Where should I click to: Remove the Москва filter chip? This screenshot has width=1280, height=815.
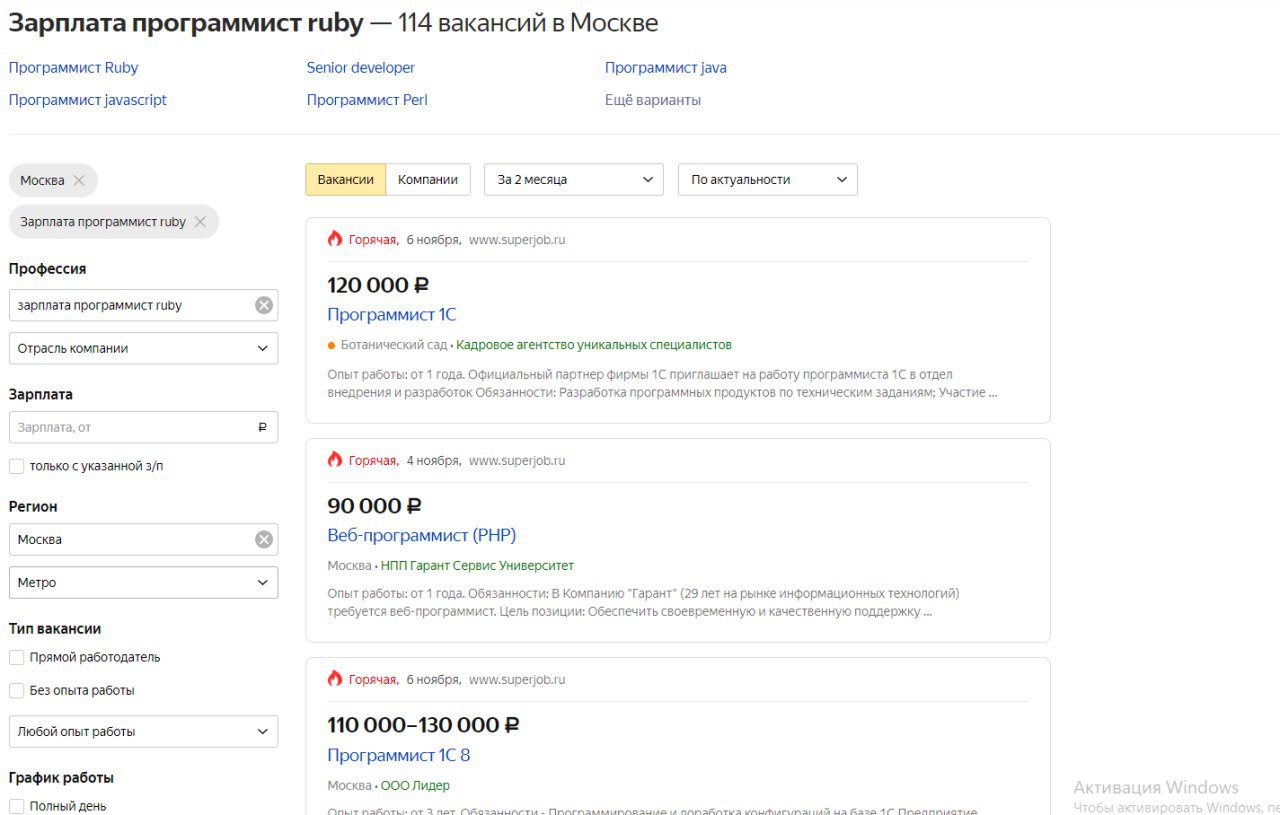point(79,181)
